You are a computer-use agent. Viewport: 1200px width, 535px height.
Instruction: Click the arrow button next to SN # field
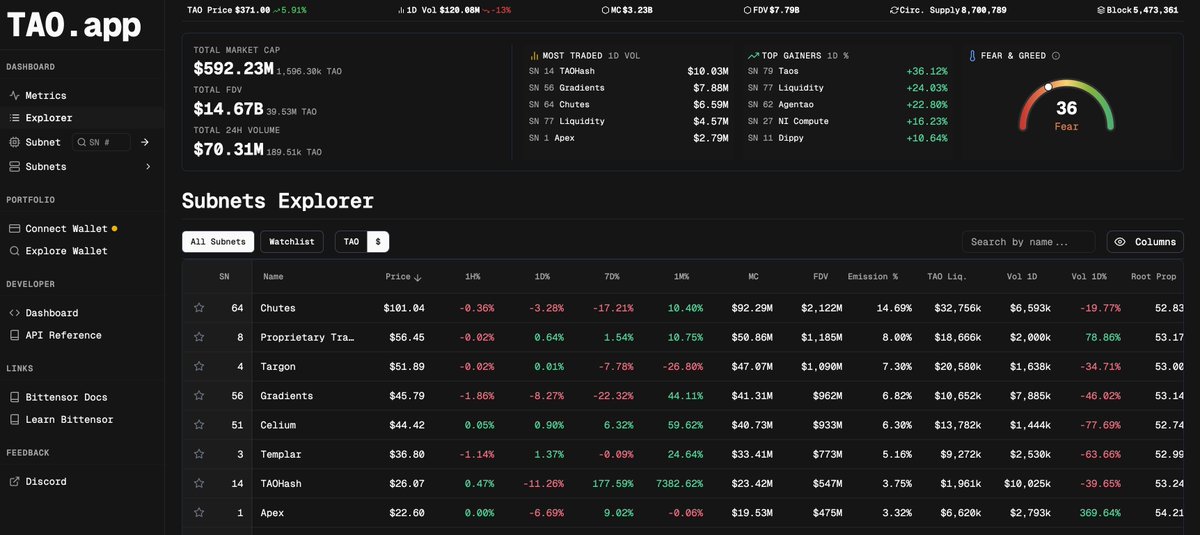(x=145, y=142)
